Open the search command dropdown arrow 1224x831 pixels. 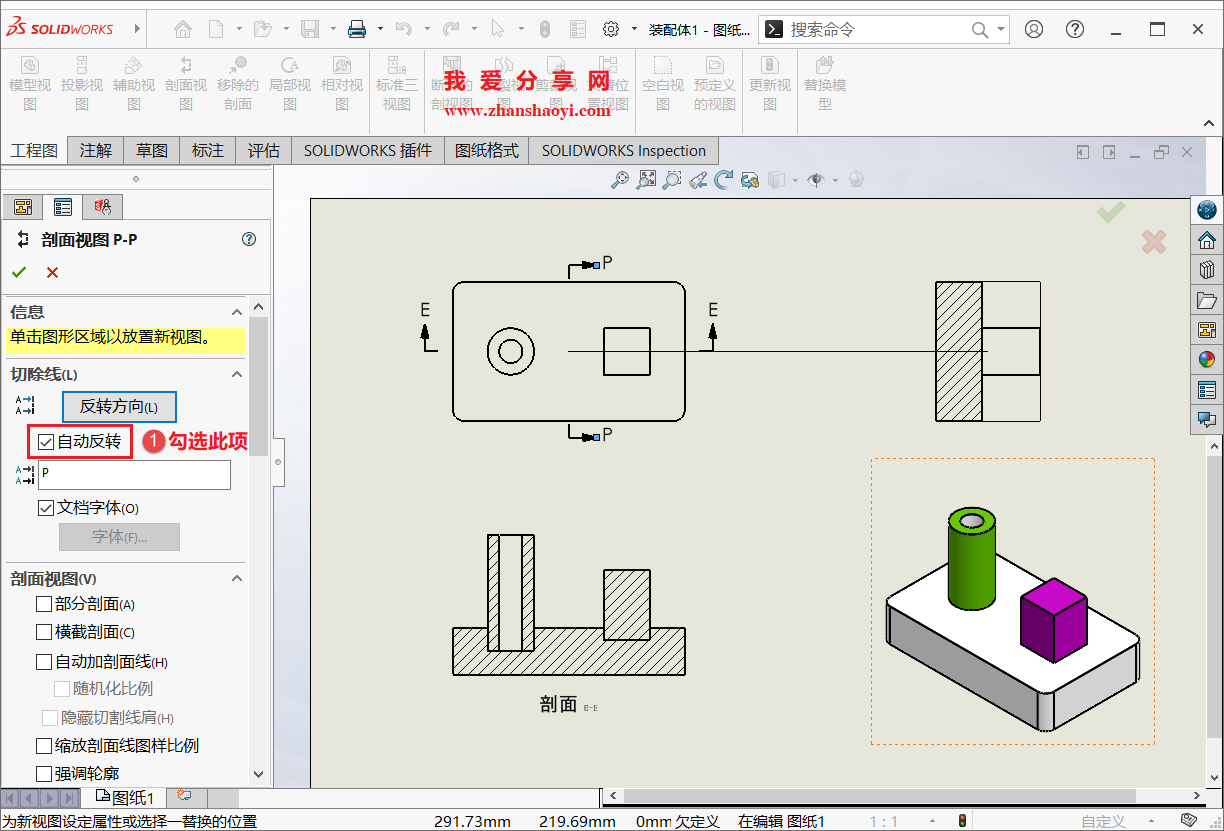point(1001,29)
